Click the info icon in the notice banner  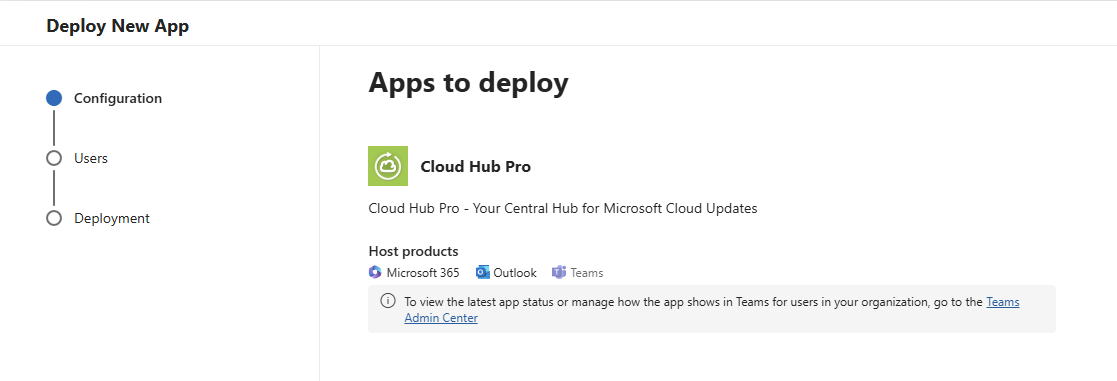point(388,301)
